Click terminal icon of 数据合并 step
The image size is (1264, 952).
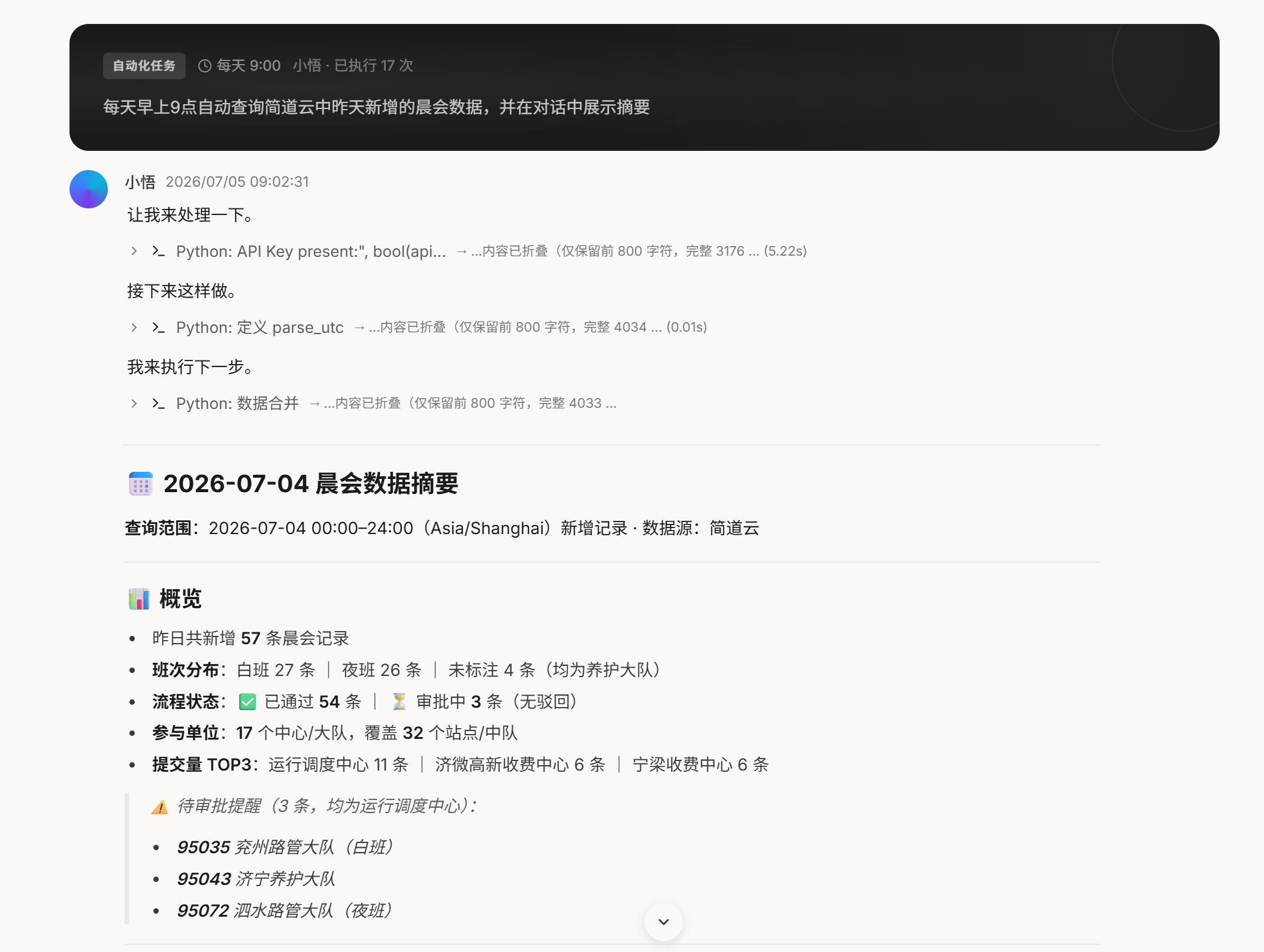(x=158, y=403)
